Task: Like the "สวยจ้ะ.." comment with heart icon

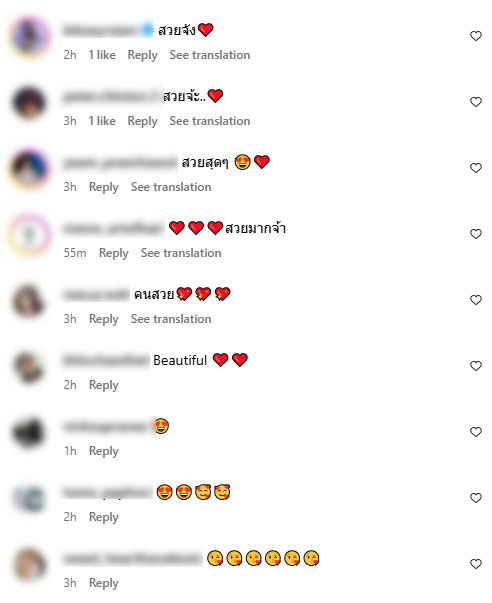Action: (x=476, y=102)
